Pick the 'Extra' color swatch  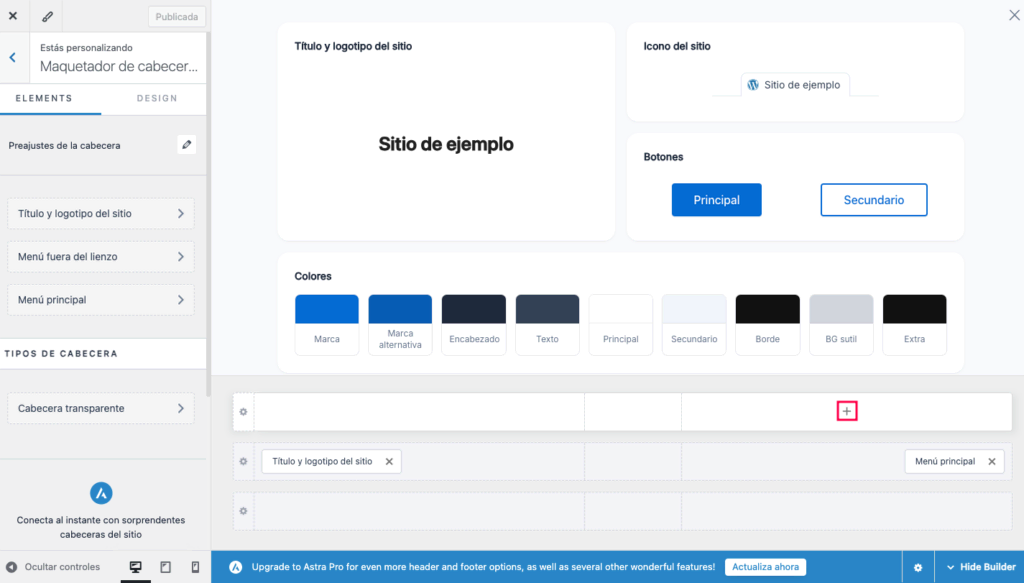[x=914, y=324]
